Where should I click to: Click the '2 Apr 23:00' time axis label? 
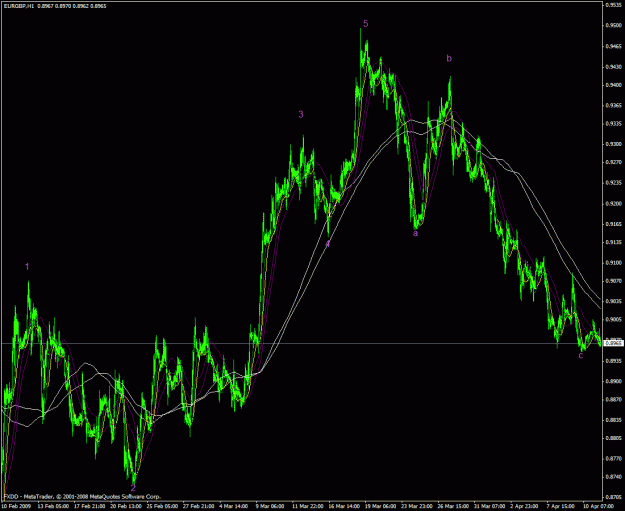pyautogui.click(x=524, y=506)
